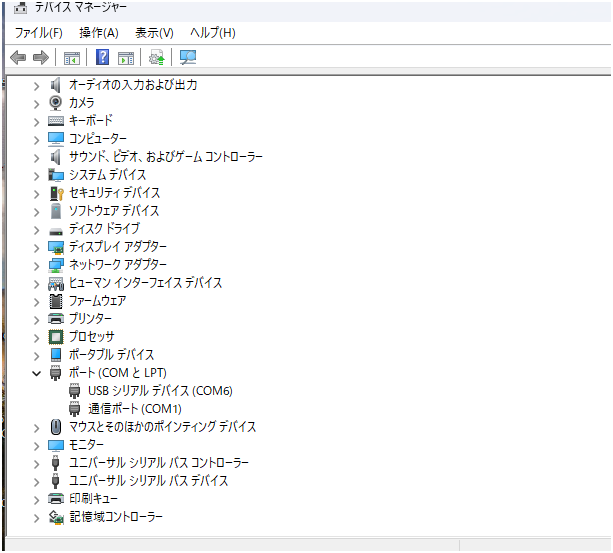Viewport: 613px width, 553px height.
Task: Click the mouse icon beside マウスとそのほかのポインティング デバイス
Action: pos(56,427)
